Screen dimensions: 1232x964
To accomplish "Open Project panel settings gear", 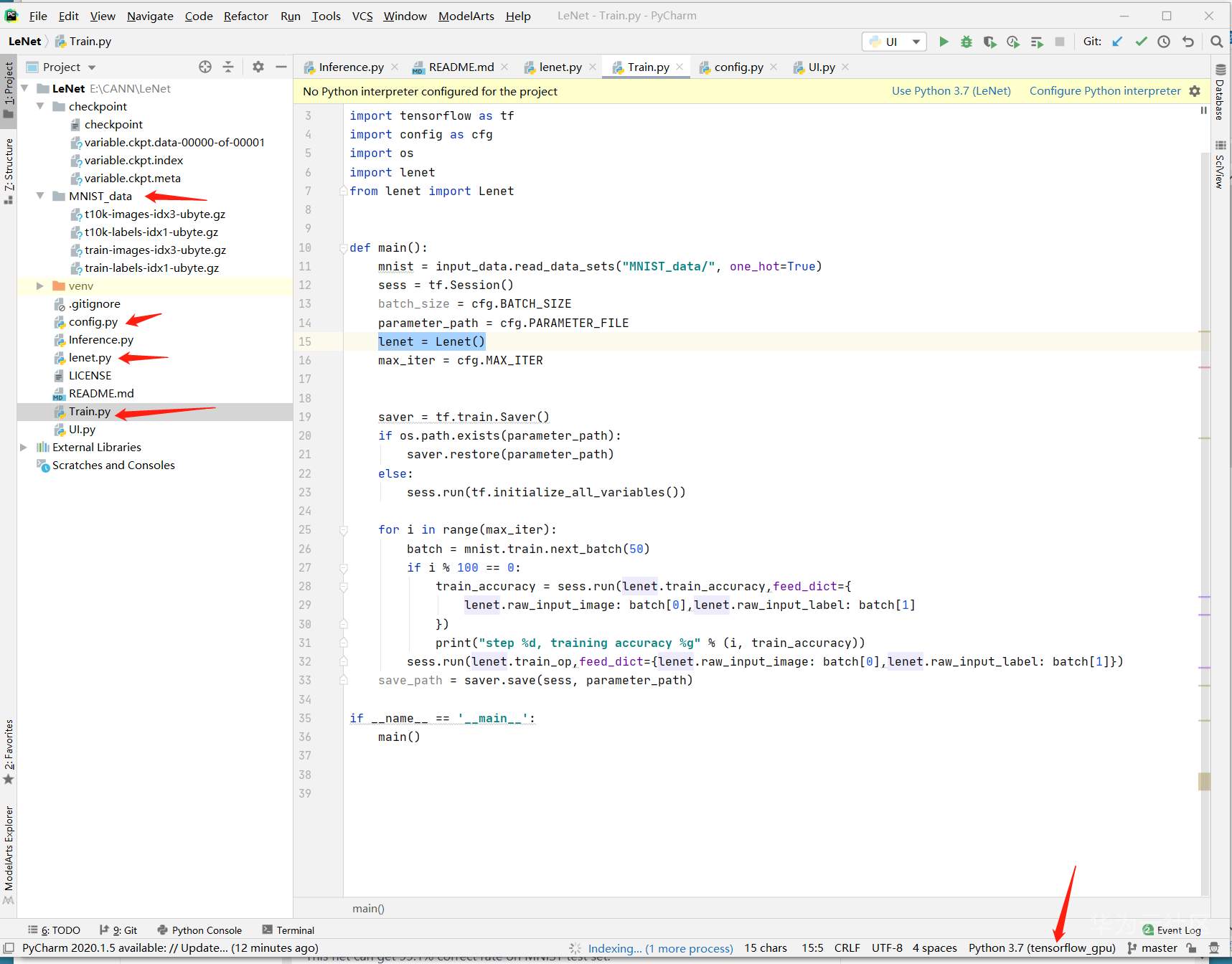I will 258,67.
